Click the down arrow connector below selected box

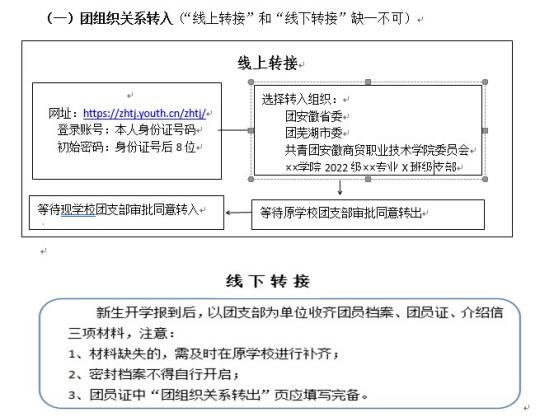point(340,188)
